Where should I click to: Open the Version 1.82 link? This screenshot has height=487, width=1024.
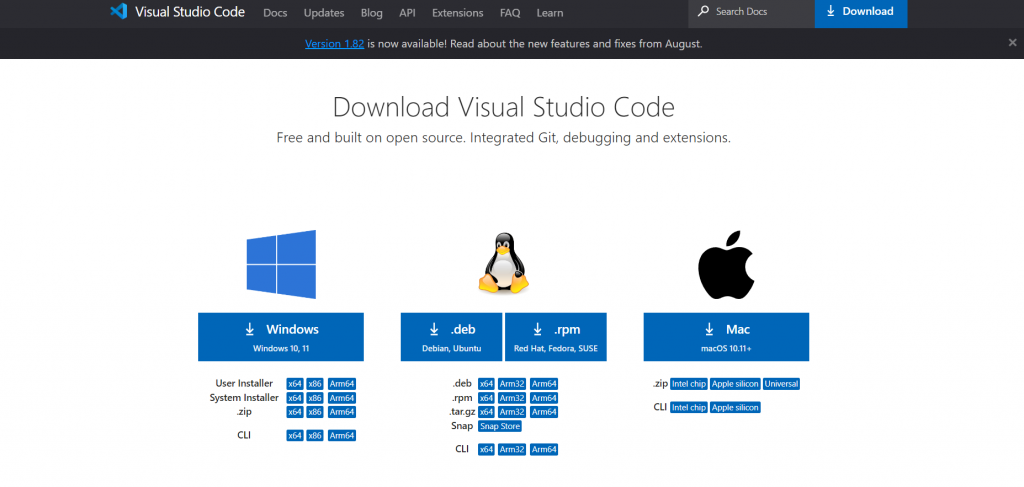334,44
